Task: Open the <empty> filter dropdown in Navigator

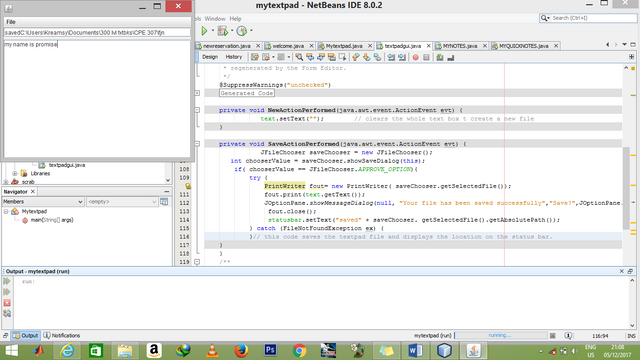Action: (122, 202)
